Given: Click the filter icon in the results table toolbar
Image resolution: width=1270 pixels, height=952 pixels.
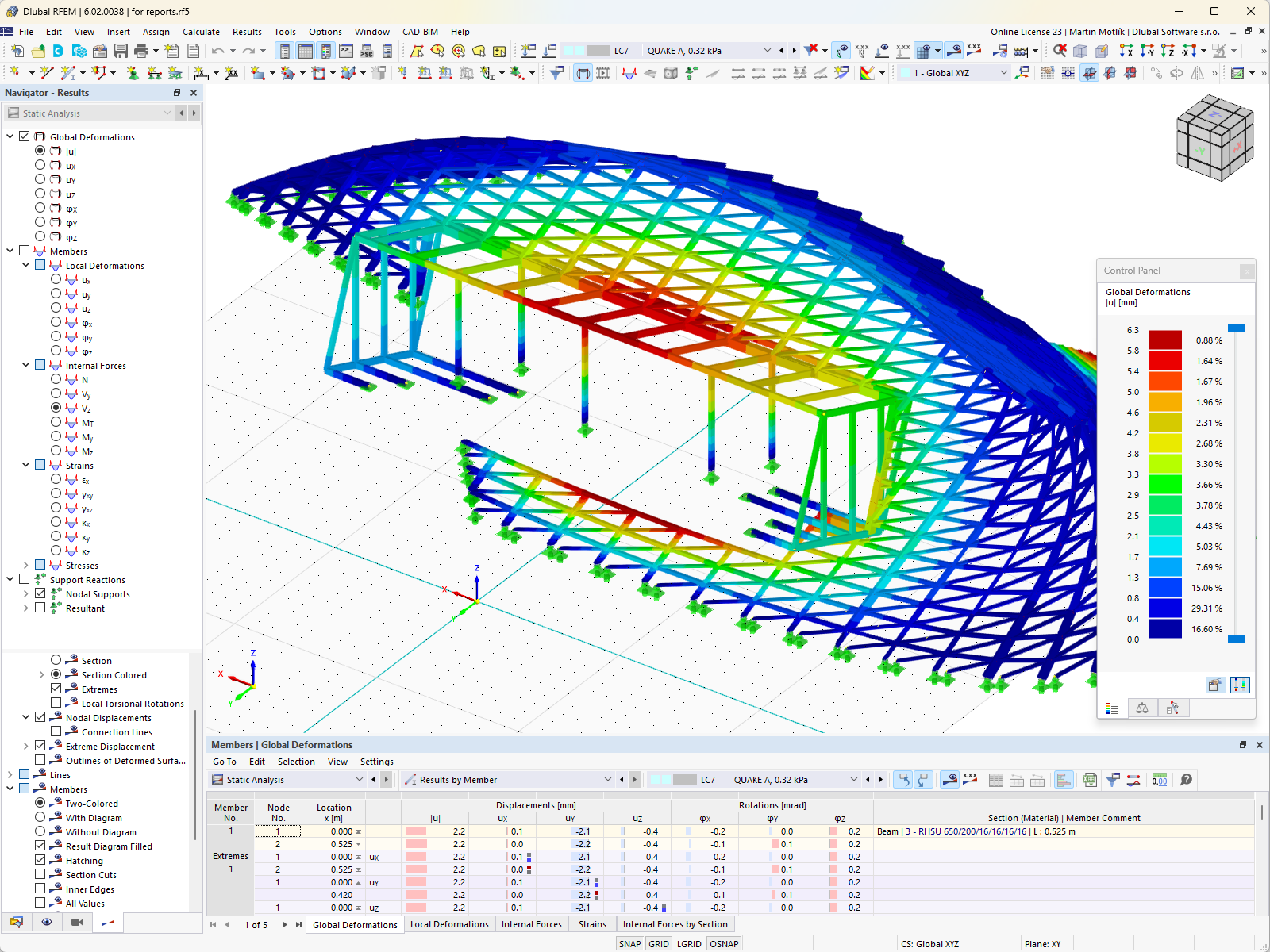Looking at the screenshot, I should point(1111,780).
